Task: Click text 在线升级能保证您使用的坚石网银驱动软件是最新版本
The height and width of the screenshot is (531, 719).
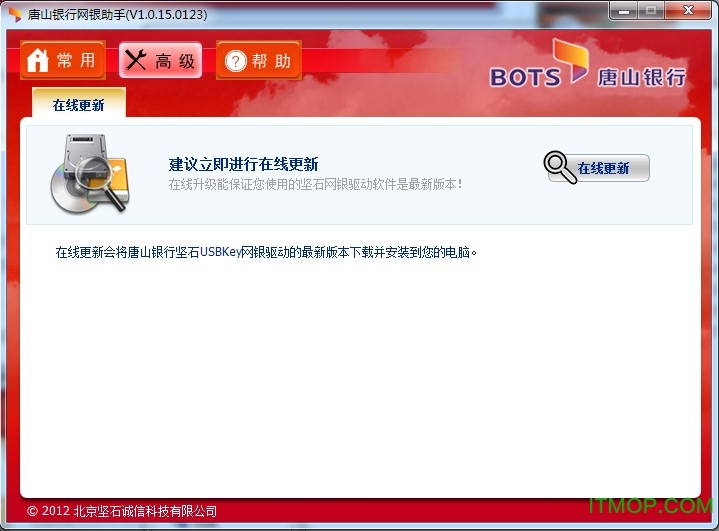Action: 315,184
